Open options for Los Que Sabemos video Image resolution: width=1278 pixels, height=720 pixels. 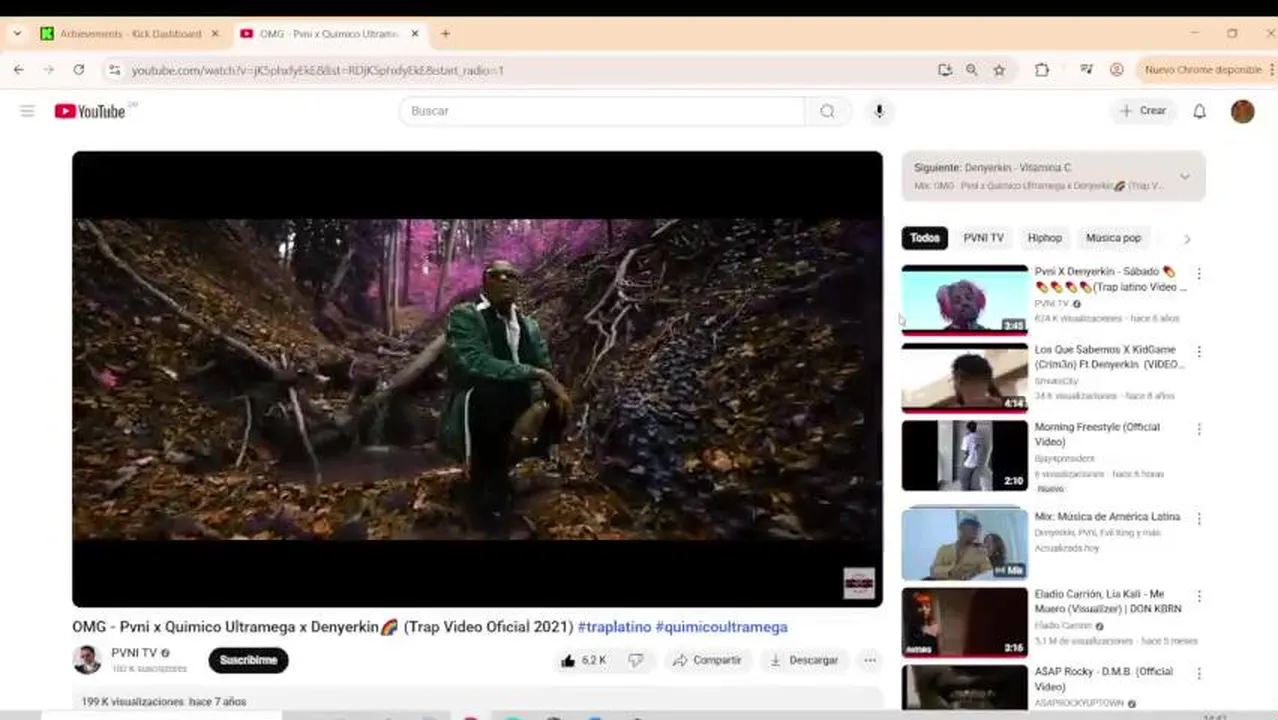[1199, 351]
